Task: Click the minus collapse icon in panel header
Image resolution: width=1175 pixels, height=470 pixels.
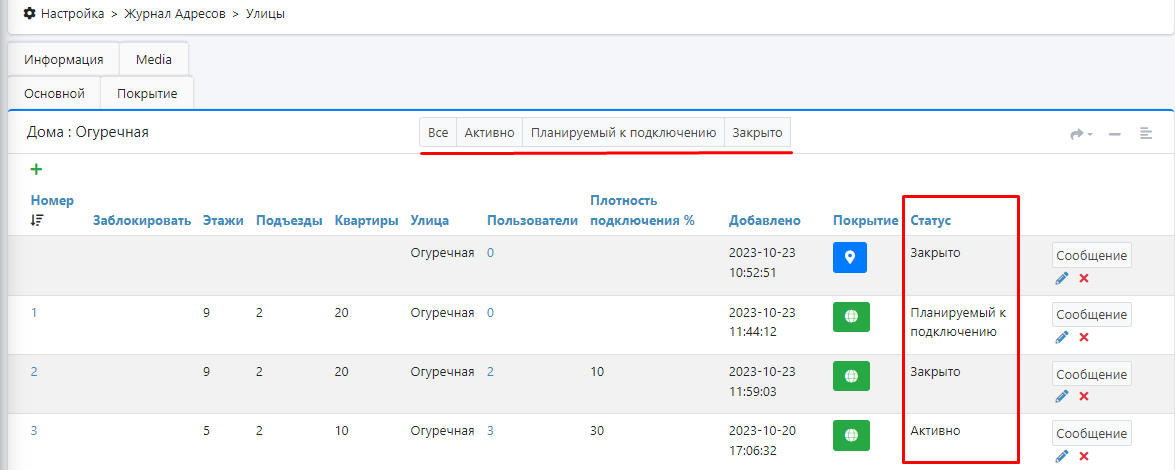Action: (1114, 134)
